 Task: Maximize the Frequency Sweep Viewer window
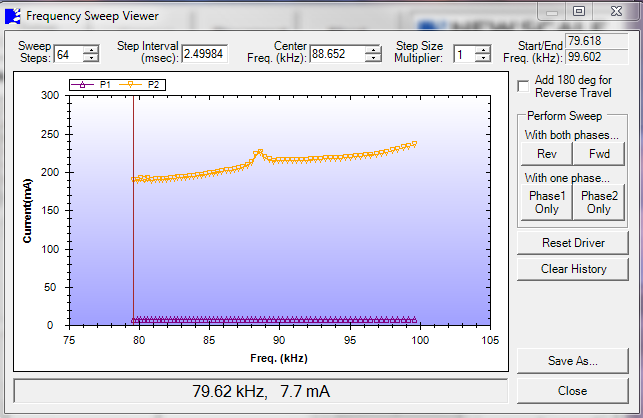point(579,11)
